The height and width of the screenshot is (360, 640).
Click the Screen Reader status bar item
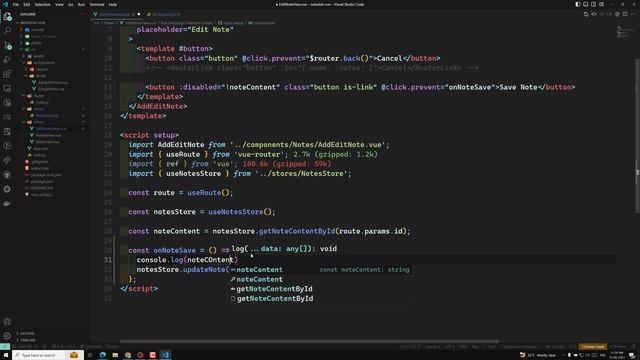point(593,347)
